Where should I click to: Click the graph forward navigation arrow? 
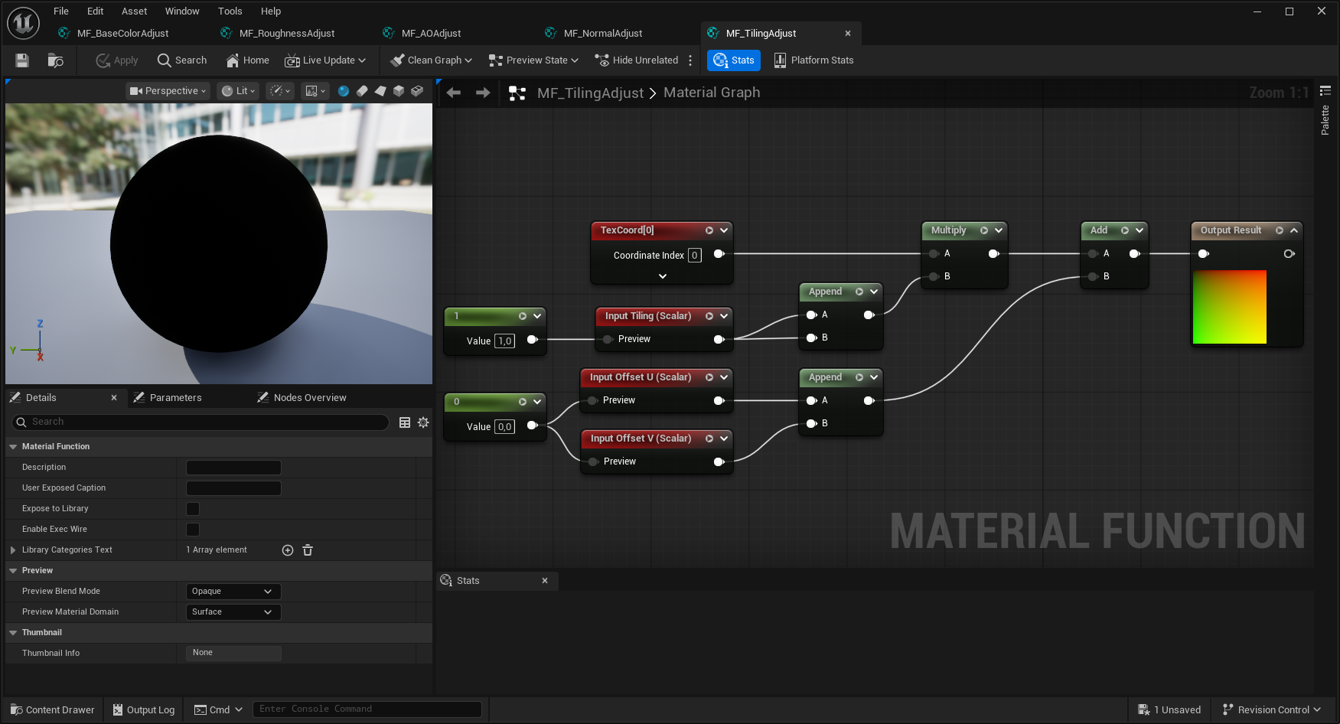[x=483, y=93]
